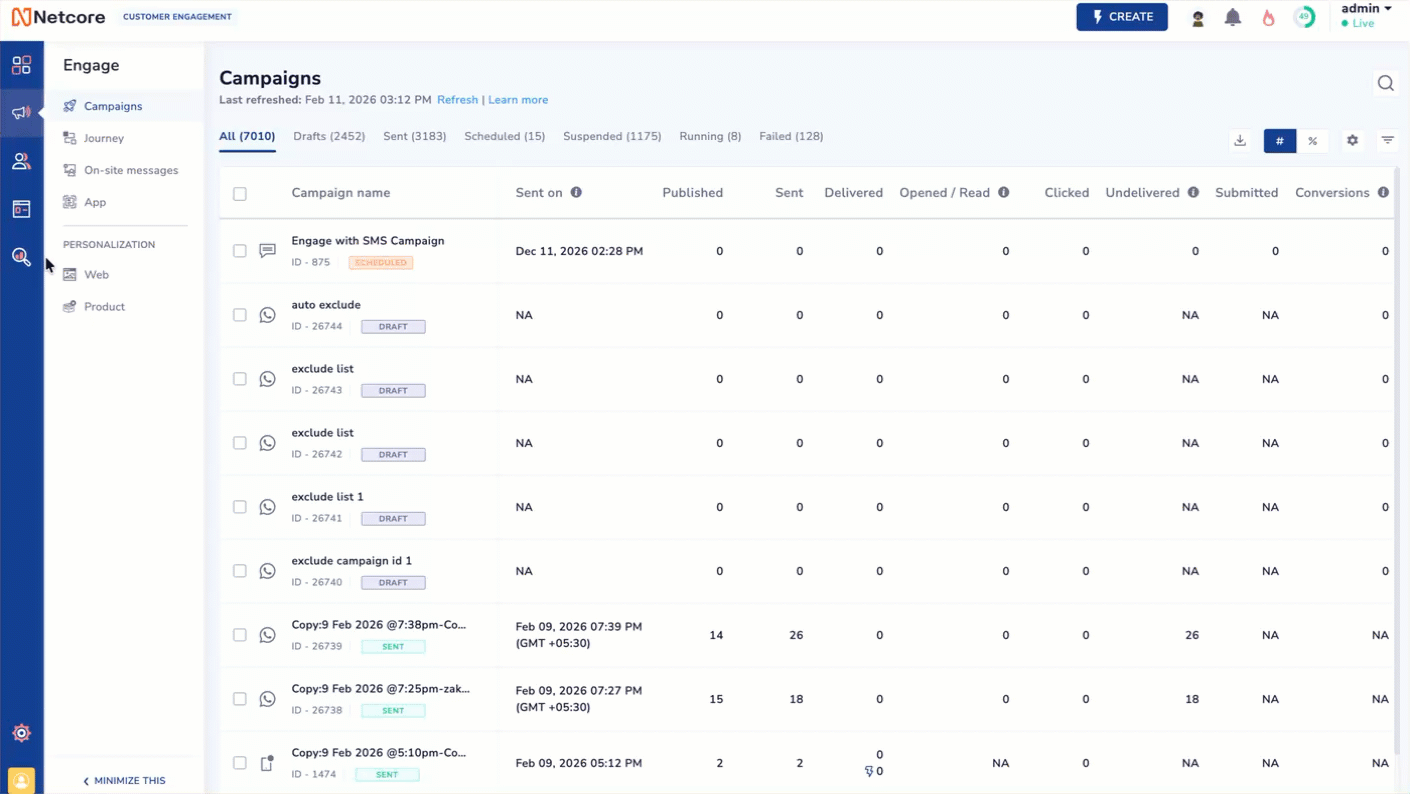Select the checkbox for exclude list 1
The width and height of the screenshot is (1410, 794).
point(239,507)
